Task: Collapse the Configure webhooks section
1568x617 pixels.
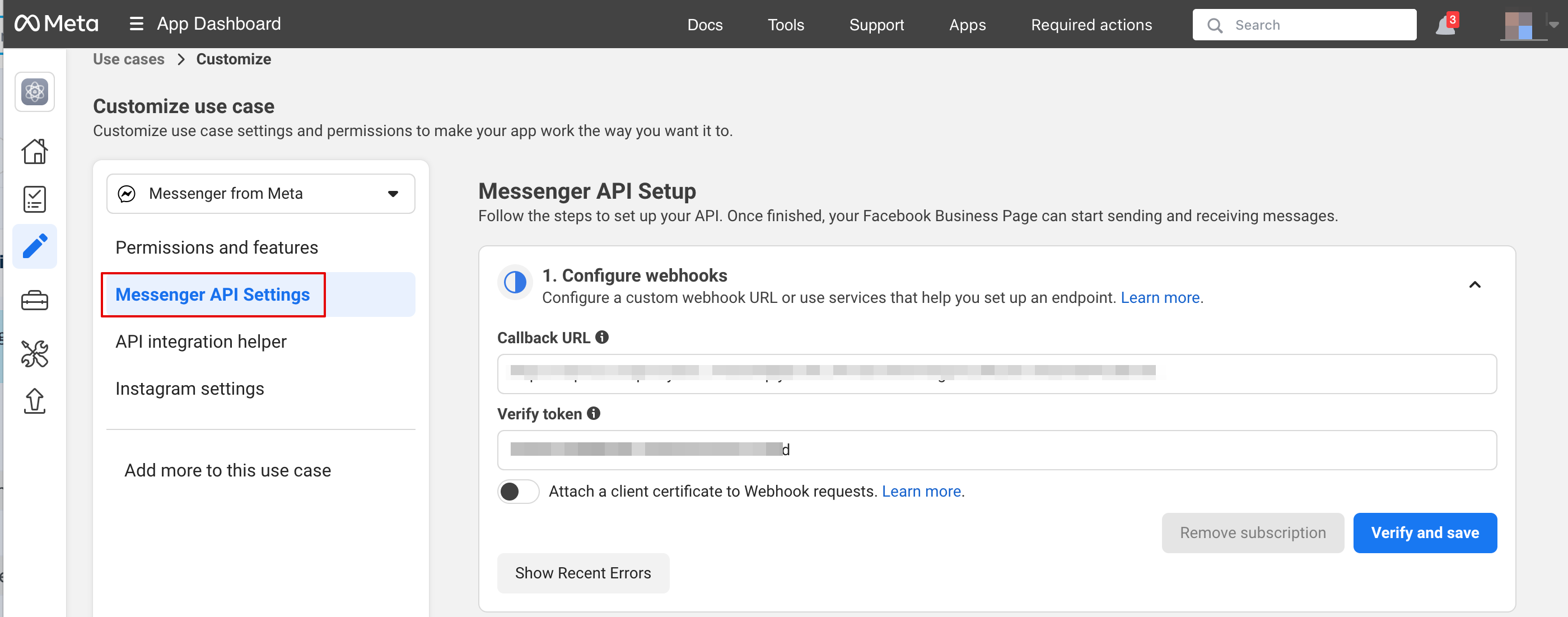Action: point(1474,285)
